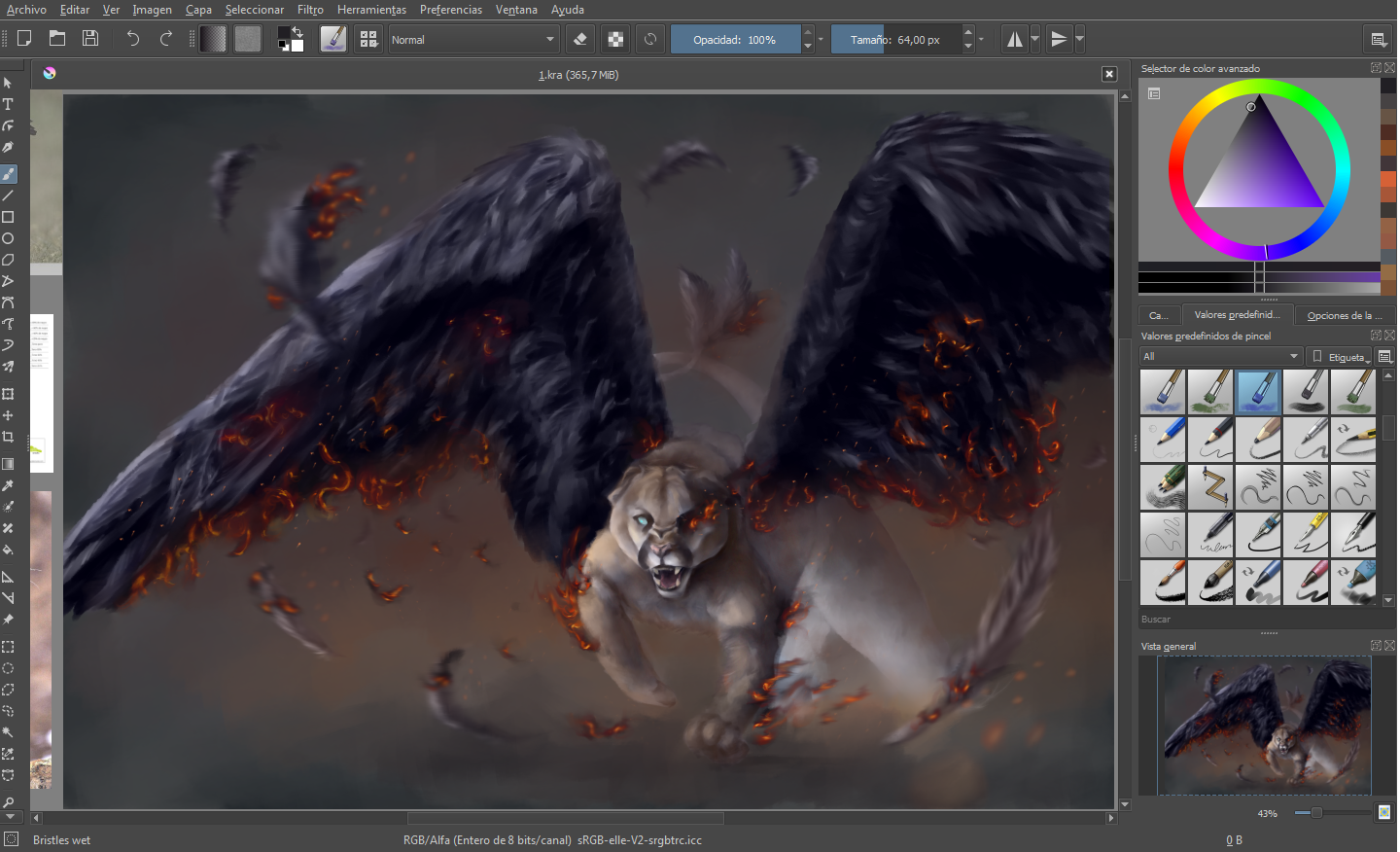Switch to Opciones de la herramienta tab
The height and width of the screenshot is (852, 1400).
tap(1345, 315)
